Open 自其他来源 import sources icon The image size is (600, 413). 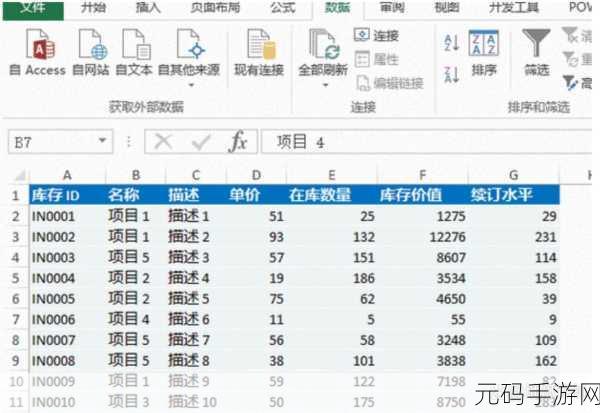pyautogui.click(x=191, y=44)
